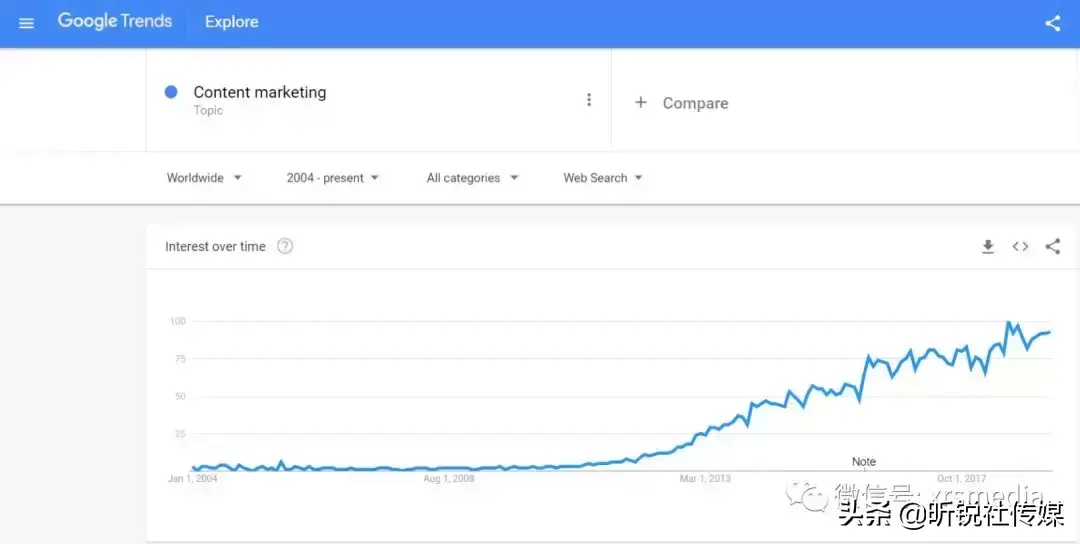Click the Google Trends logo
This screenshot has width=1080, height=544.
pyautogui.click(x=114, y=21)
